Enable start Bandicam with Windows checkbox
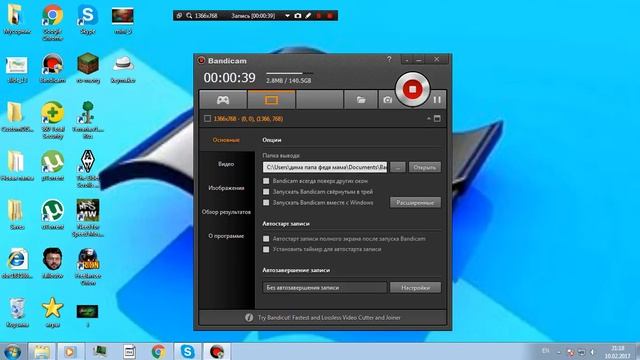The width and height of the screenshot is (640, 360). 266,202
